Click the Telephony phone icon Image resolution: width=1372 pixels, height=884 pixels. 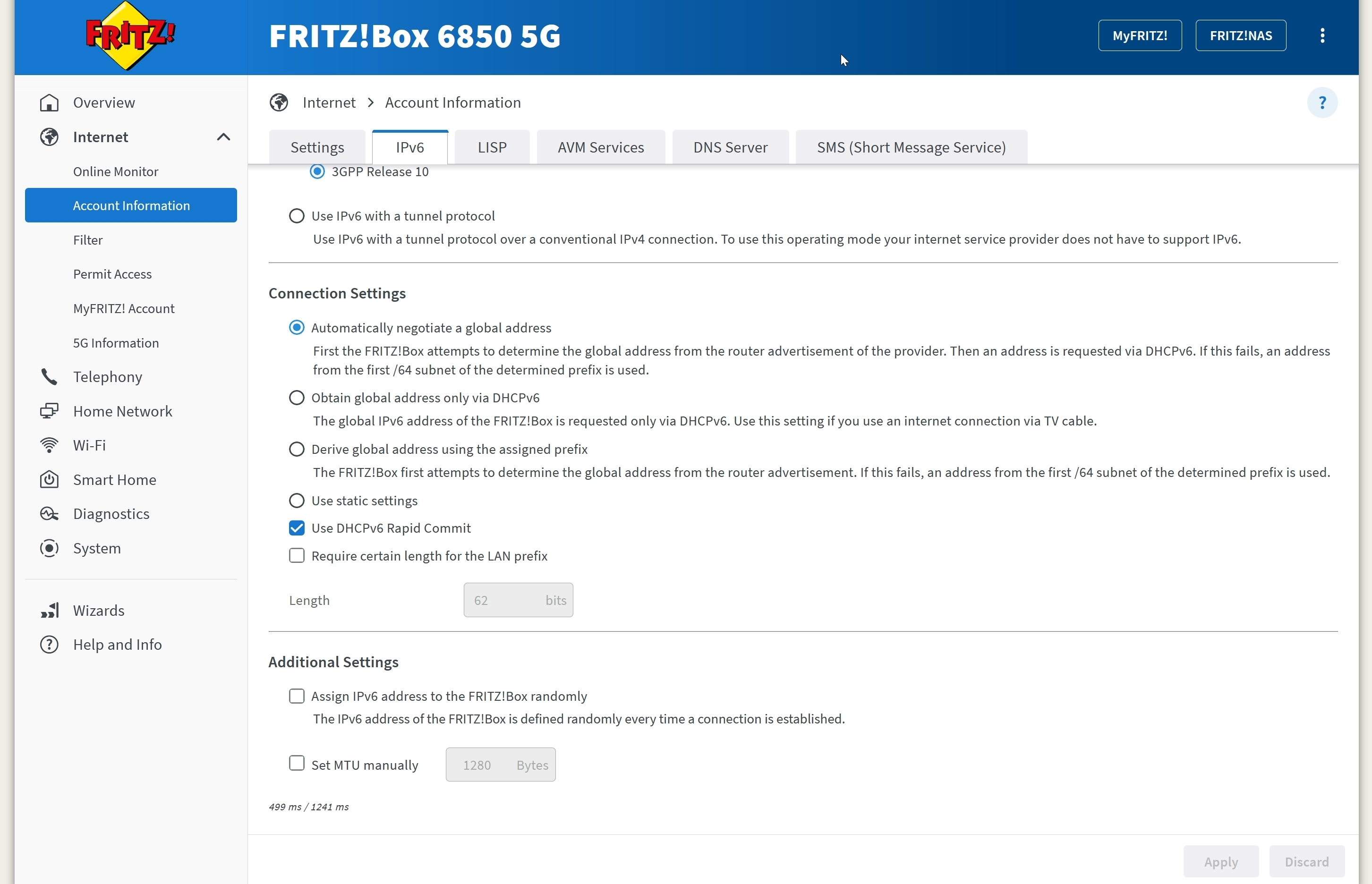pyautogui.click(x=50, y=377)
